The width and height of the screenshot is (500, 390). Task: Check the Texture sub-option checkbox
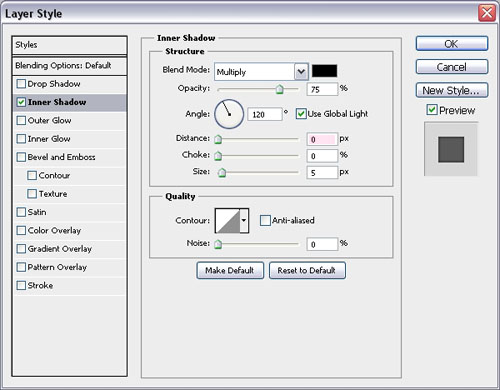32,194
